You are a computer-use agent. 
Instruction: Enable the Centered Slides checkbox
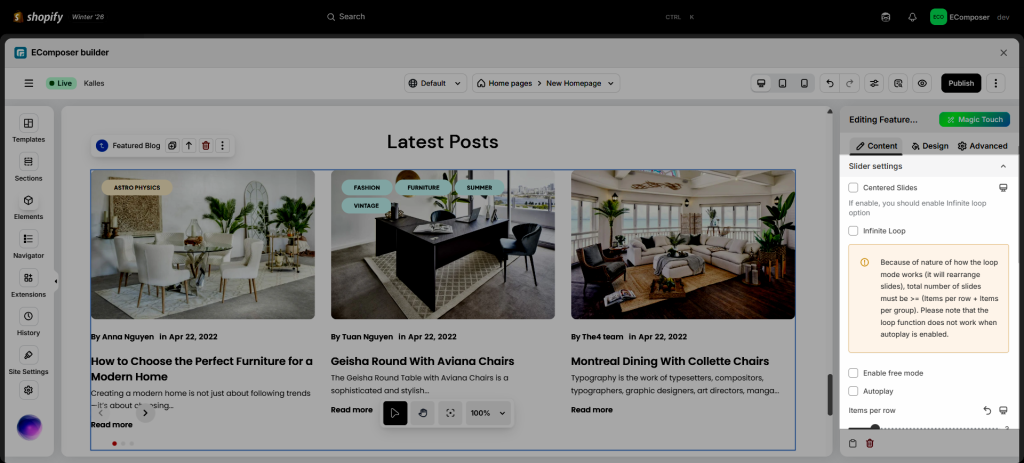point(853,187)
